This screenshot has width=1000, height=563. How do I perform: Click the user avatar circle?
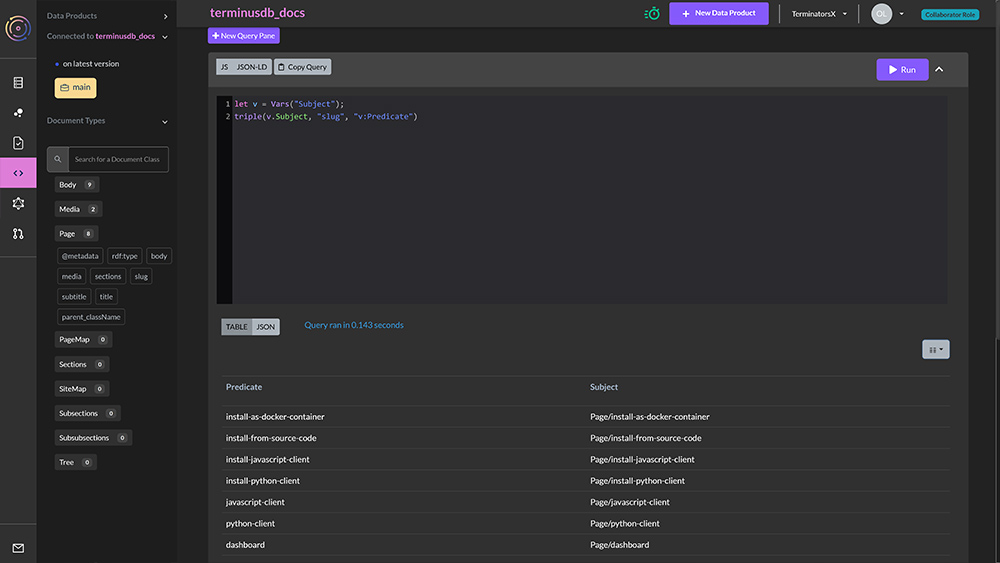click(x=881, y=14)
